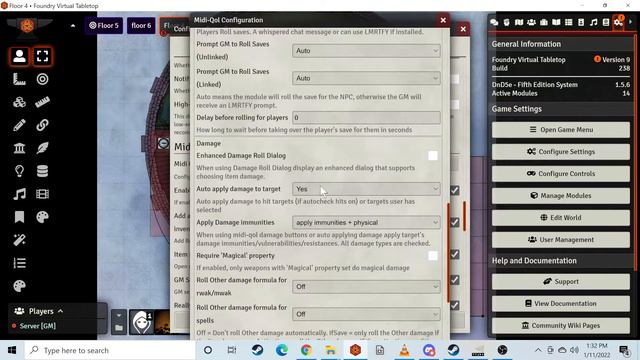Screen dimensions: 640x360
Task: Switch to floor 6 scene
Action: (141, 25)
